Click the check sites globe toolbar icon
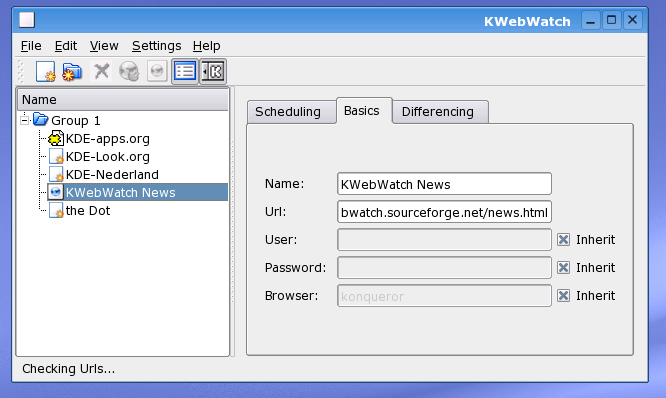This screenshot has height=398, width=666. pyautogui.click(x=129, y=71)
